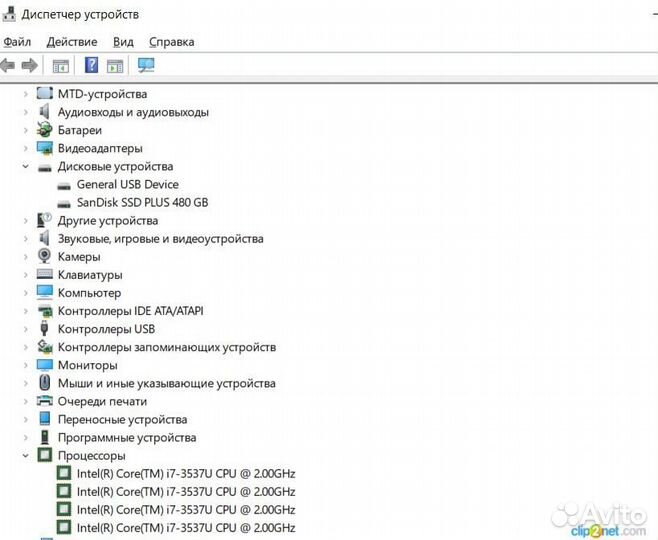The height and width of the screenshot is (540, 658).
Task: Select the Диспетчер устройств title bar icon
Action: [x=9, y=14]
